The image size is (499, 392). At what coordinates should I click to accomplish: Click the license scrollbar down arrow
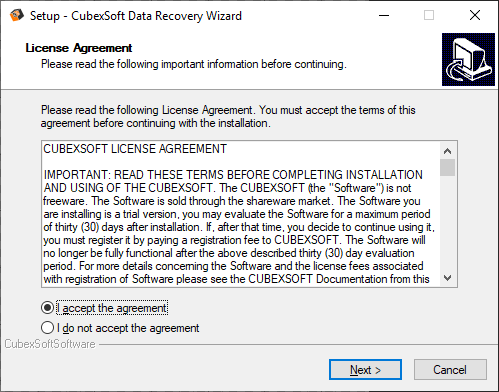click(x=448, y=278)
